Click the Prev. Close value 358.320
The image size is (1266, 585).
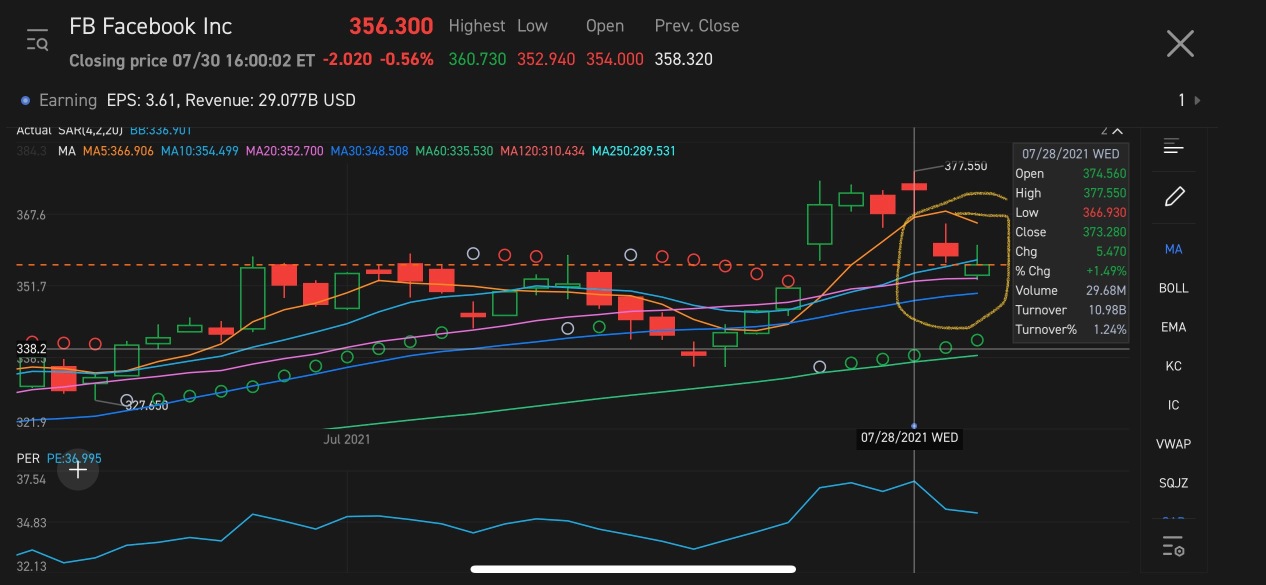tap(684, 60)
